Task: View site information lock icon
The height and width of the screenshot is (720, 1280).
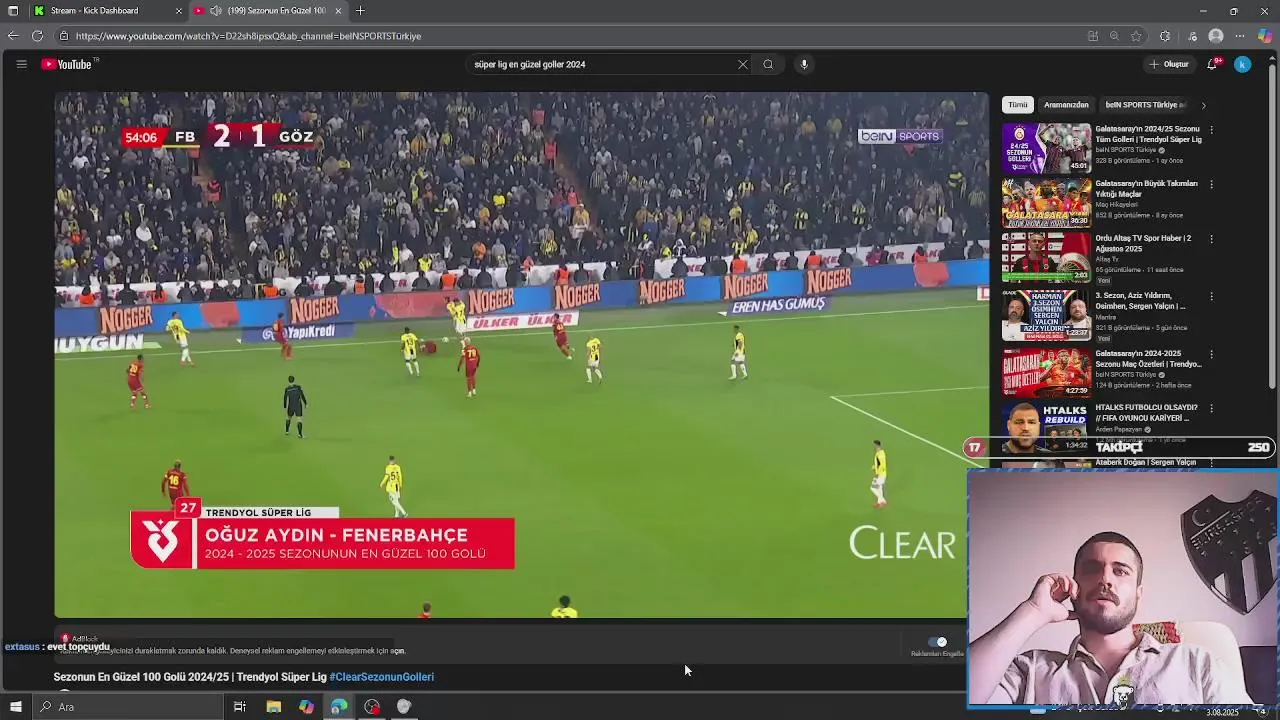Action: (x=64, y=36)
